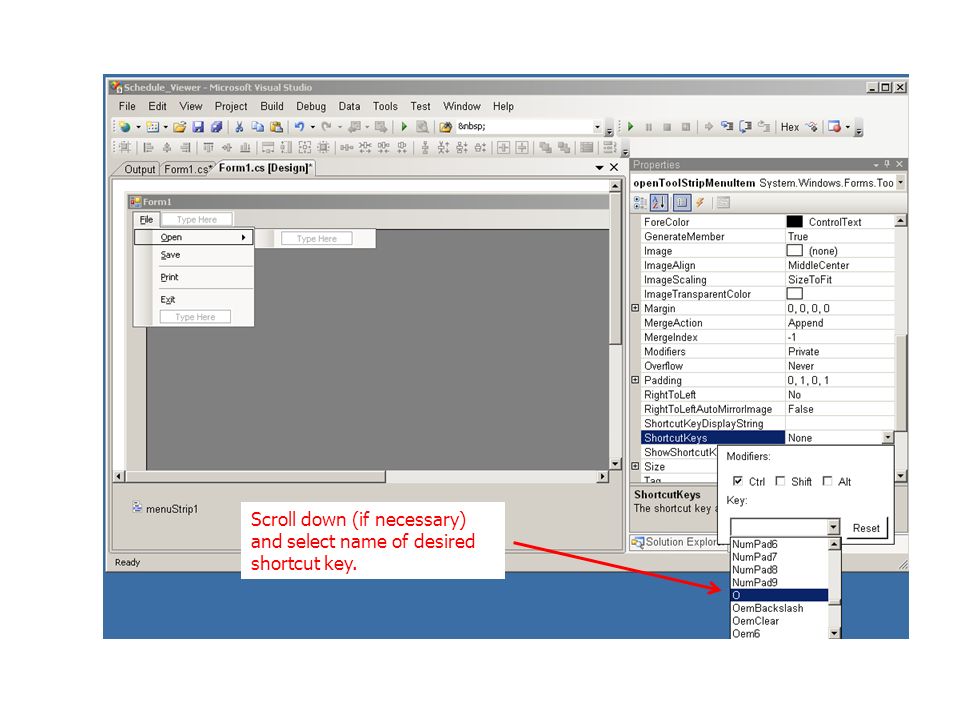Switch to the Form1.cs code tab
Image resolution: width=960 pixels, height=720 pixels.
(188, 170)
